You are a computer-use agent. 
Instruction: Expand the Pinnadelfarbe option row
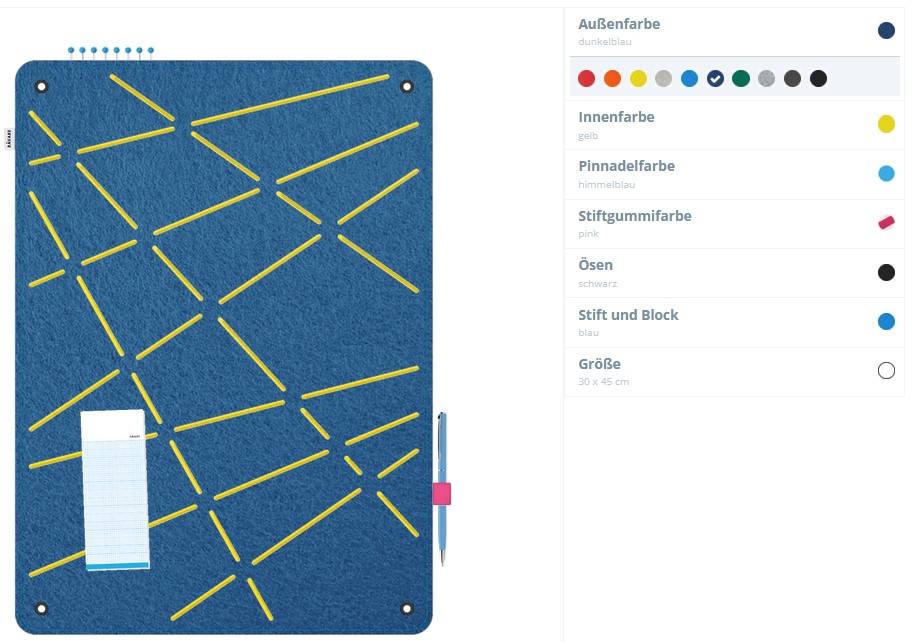[734, 175]
